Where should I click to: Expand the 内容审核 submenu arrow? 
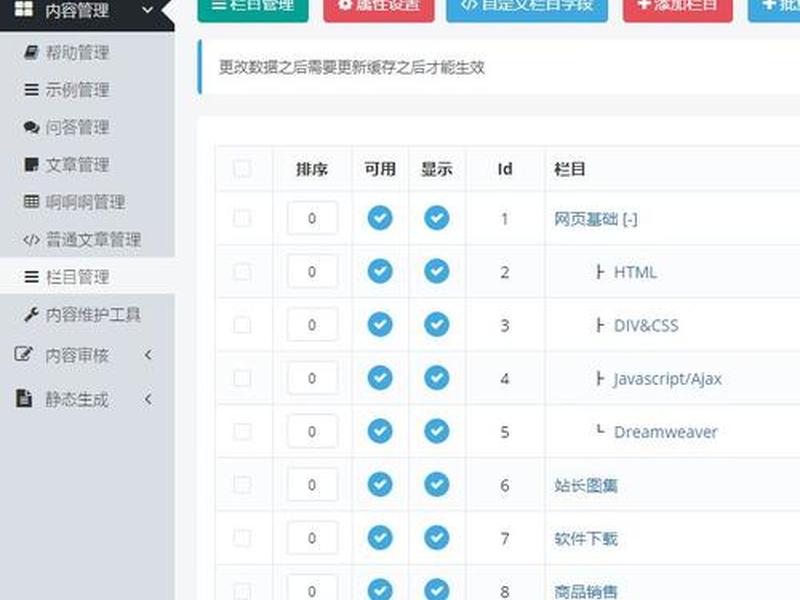(x=148, y=355)
